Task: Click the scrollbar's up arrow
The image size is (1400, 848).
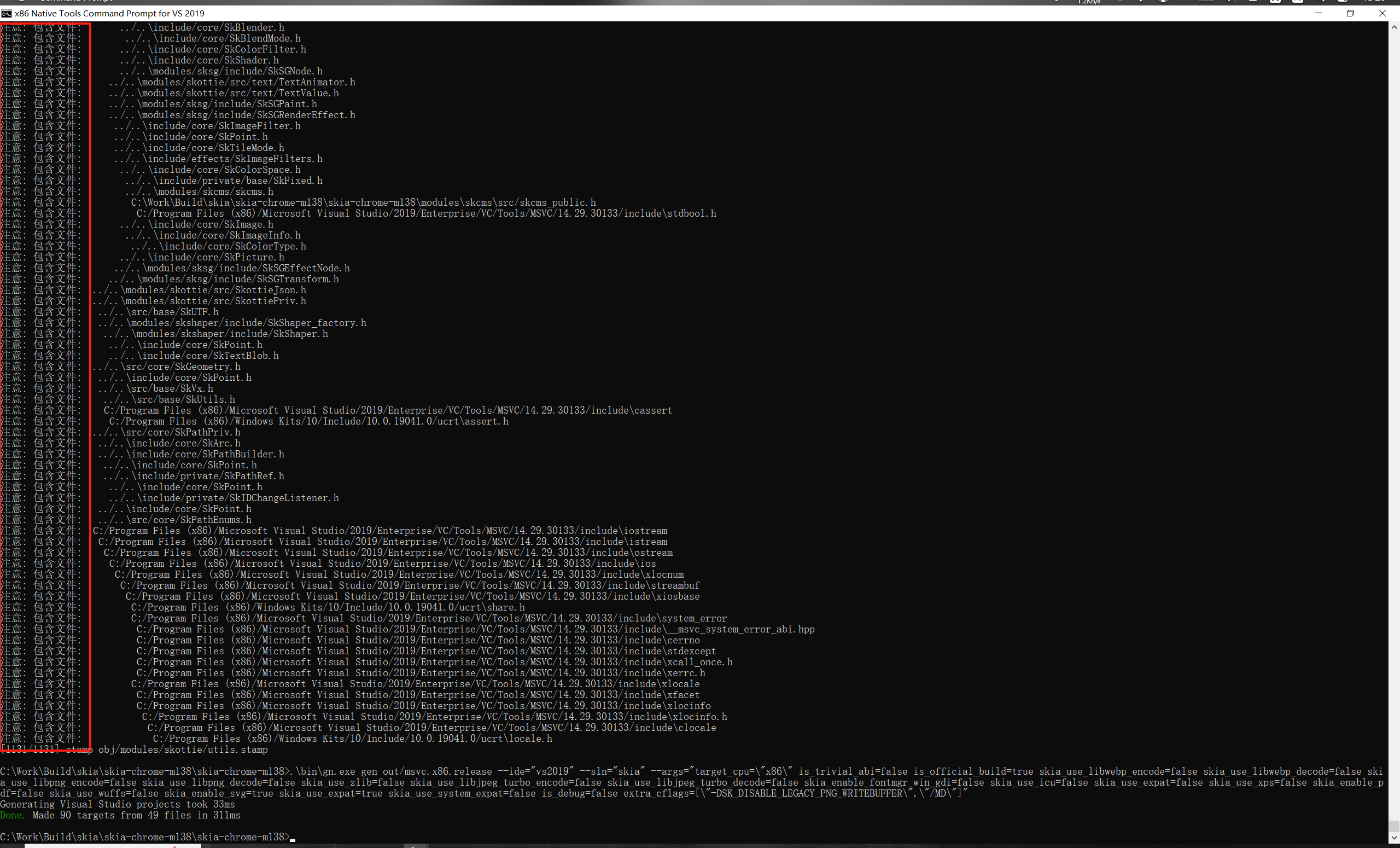Action: (1394, 26)
